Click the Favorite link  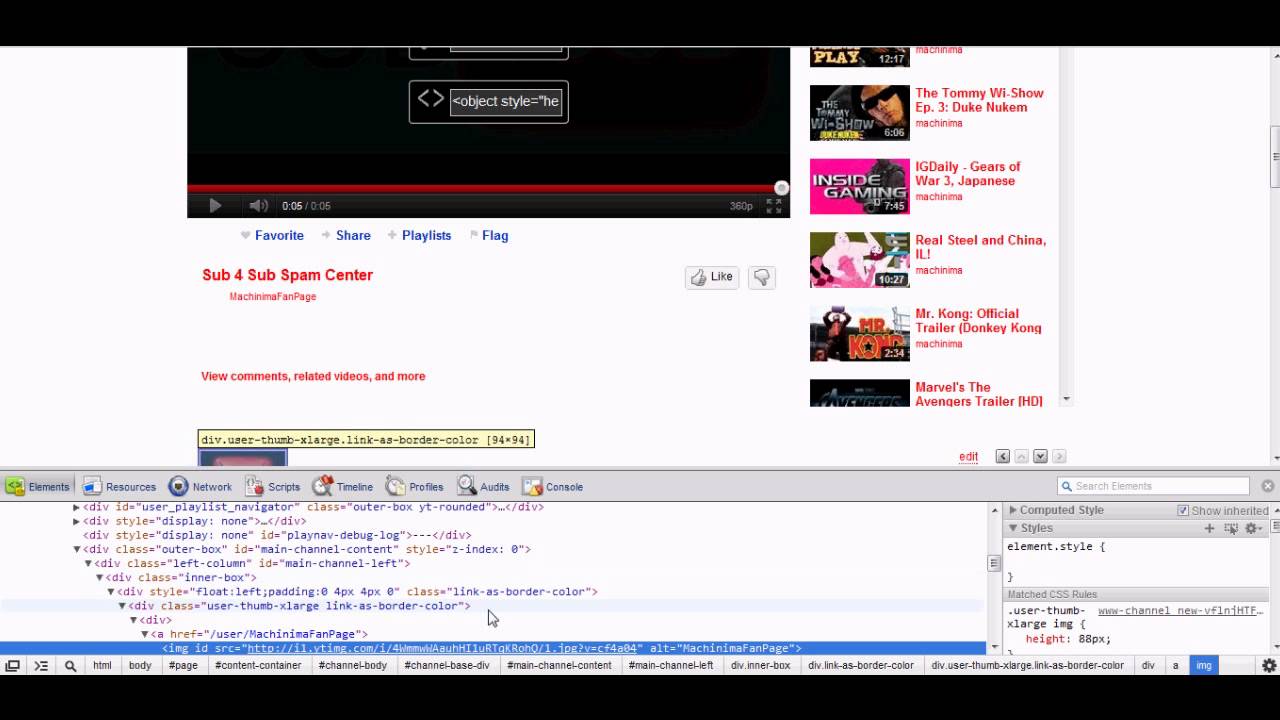pyautogui.click(x=279, y=236)
